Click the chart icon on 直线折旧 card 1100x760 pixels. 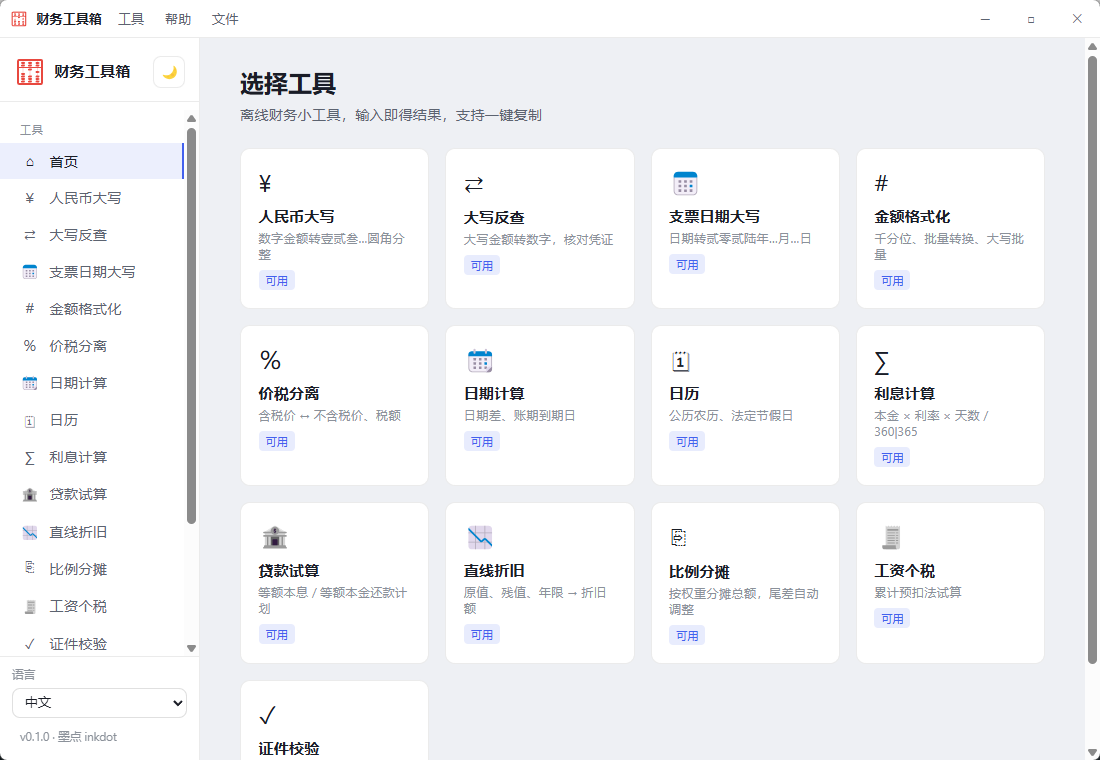point(480,538)
